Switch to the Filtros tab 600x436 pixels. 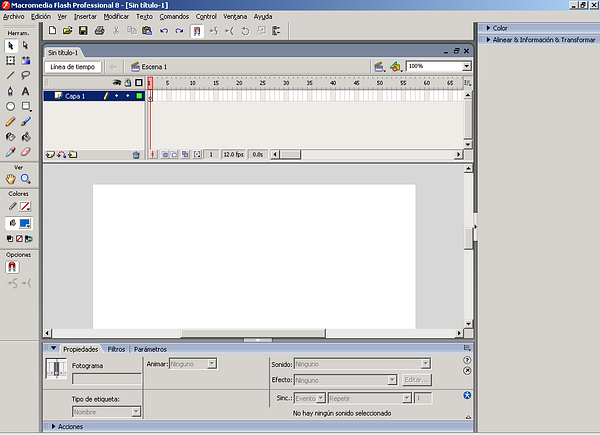(x=116, y=349)
